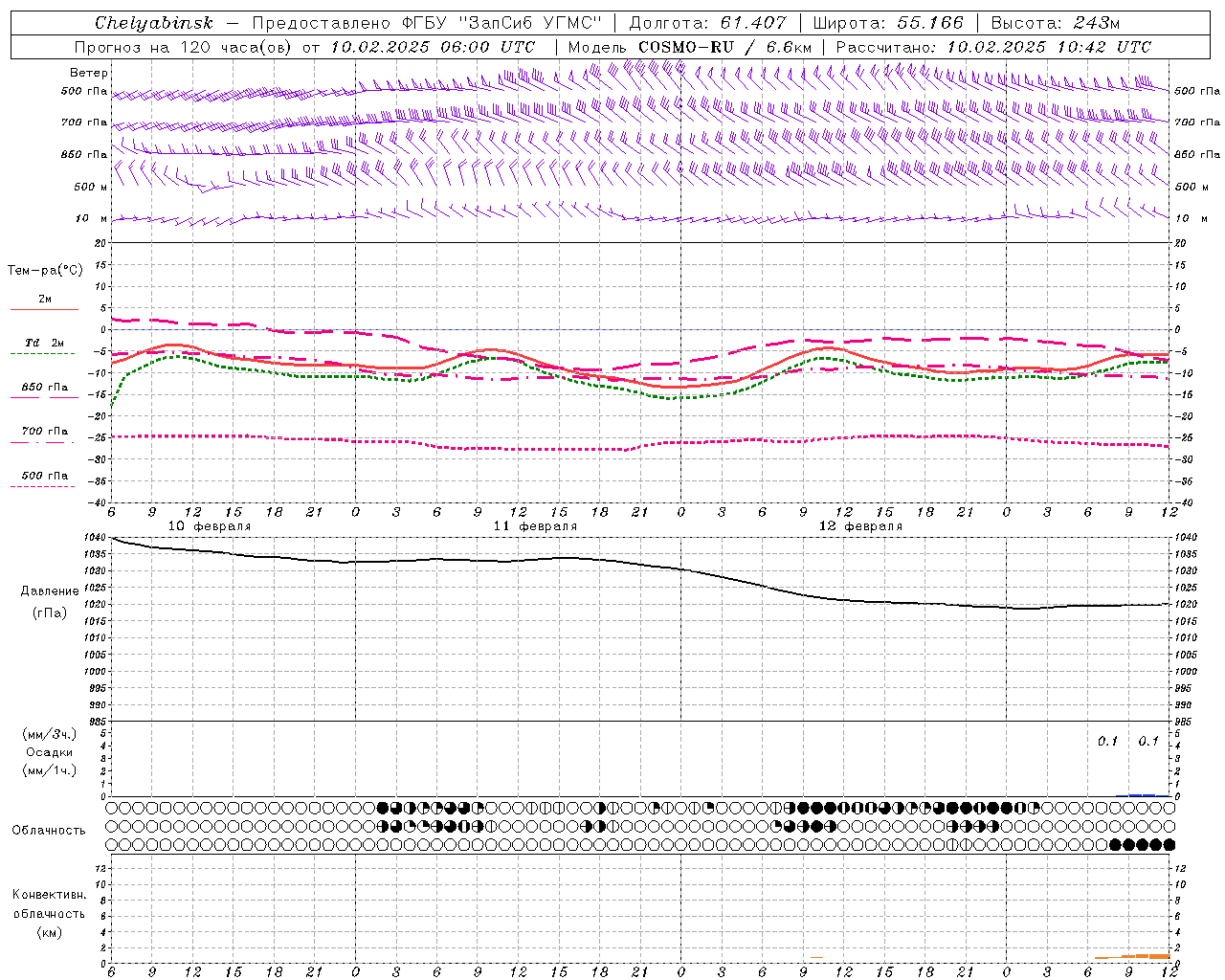
Task: Click the "Осадки" precipitation label
Action: [49, 752]
